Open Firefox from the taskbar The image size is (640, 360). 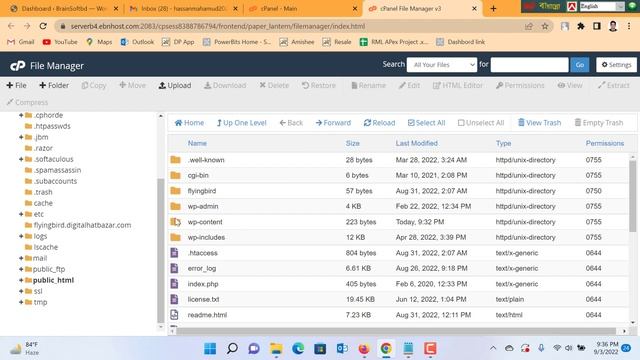point(364,349)
